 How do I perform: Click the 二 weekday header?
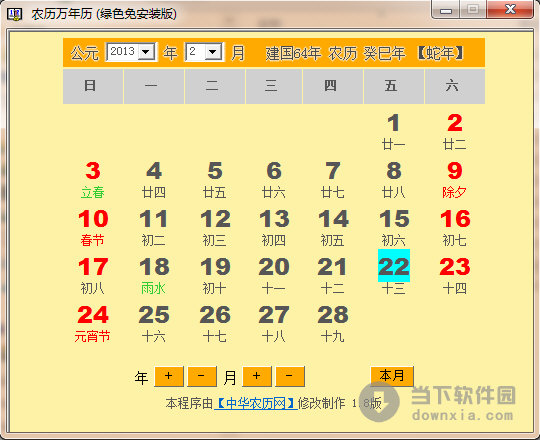[215, 86]
